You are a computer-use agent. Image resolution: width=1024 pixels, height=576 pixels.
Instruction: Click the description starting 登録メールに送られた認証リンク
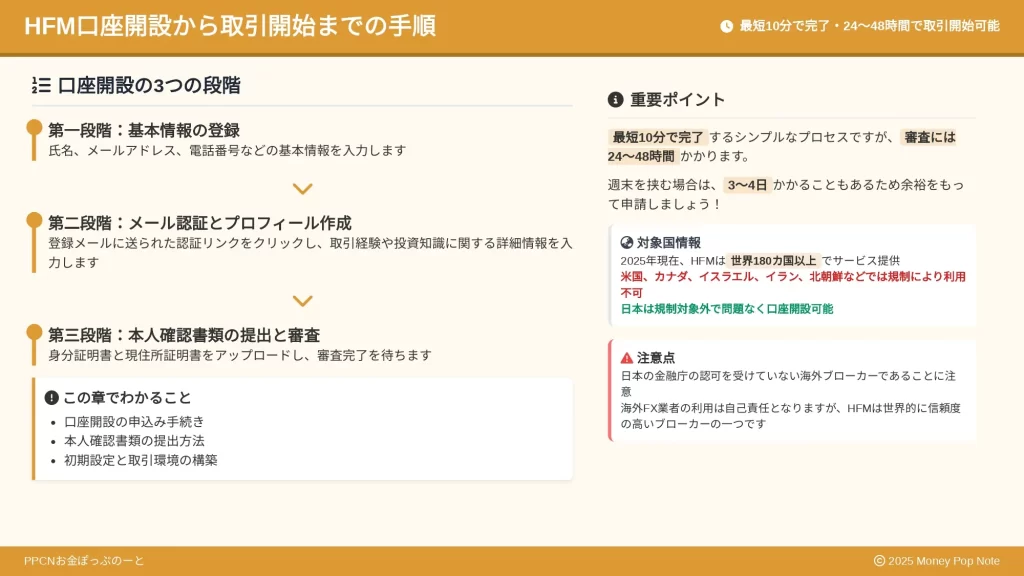(x=310, y=253)
